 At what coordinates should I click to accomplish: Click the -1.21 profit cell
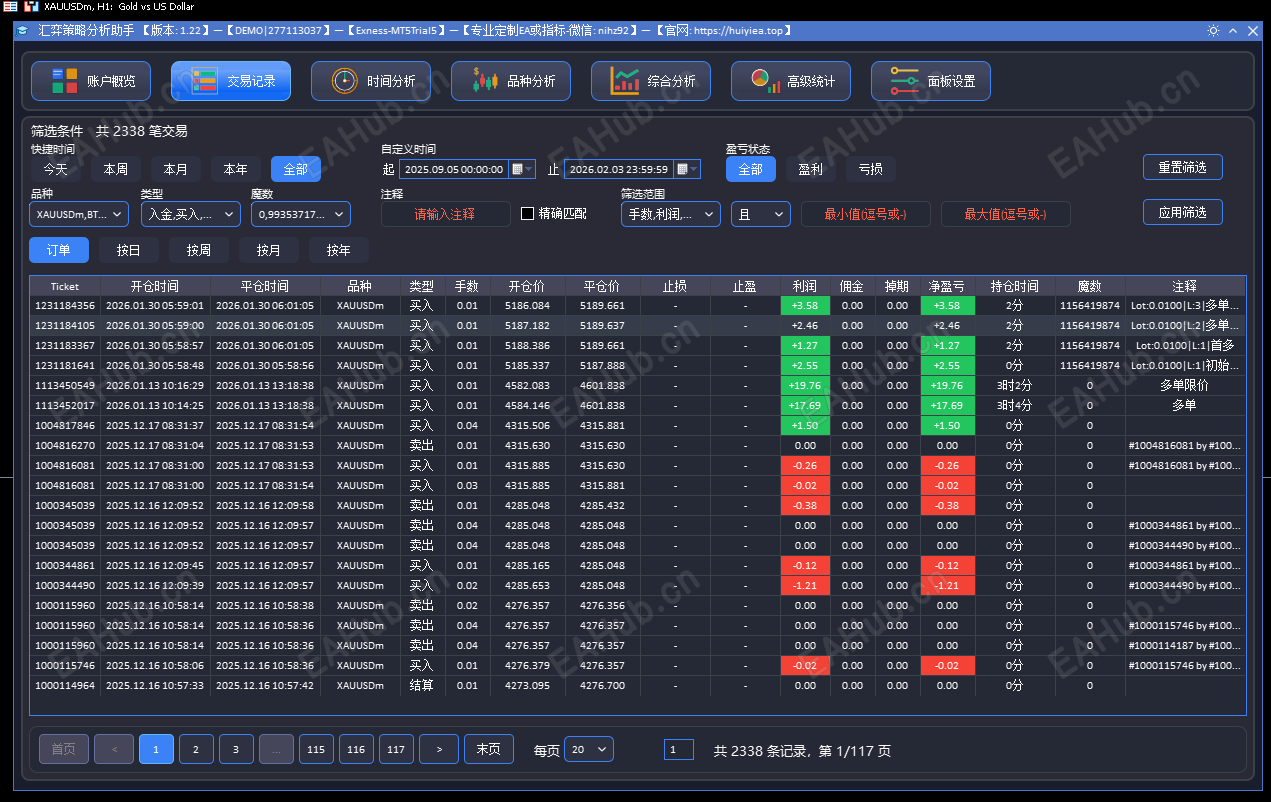coord(805,585)
